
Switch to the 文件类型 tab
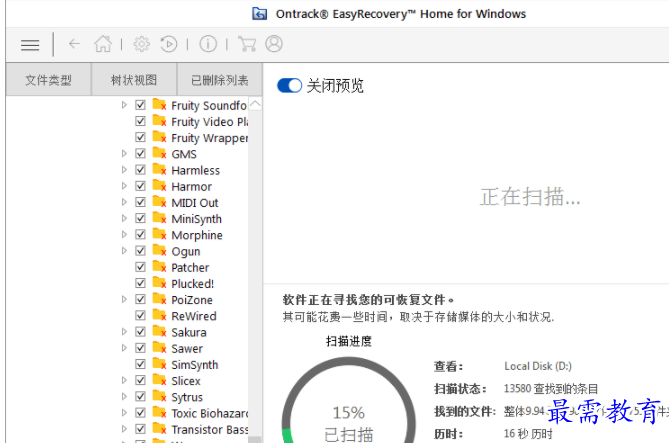pyautogui.click(x=48, y=80)
